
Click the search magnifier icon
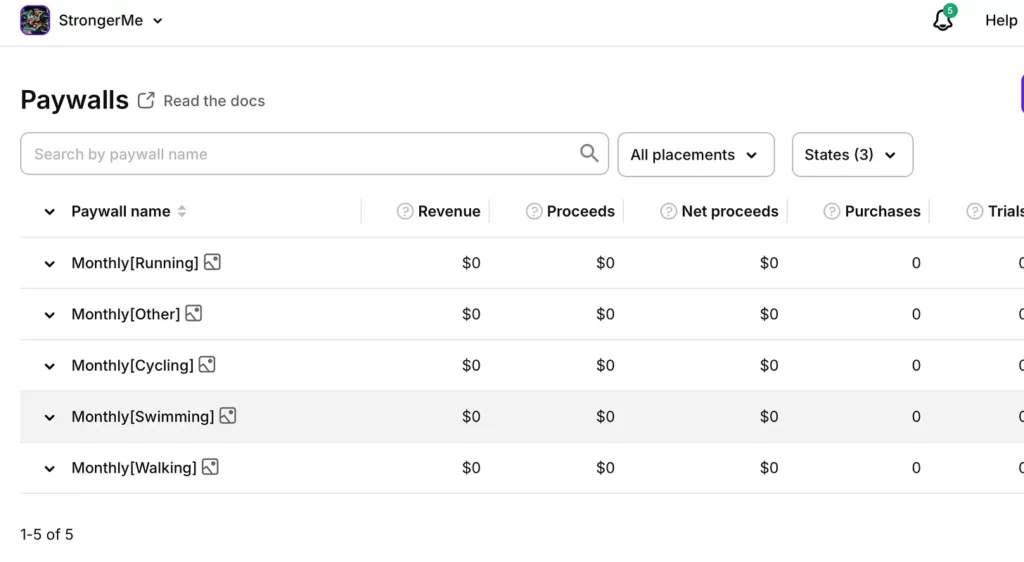coord(589,153)
